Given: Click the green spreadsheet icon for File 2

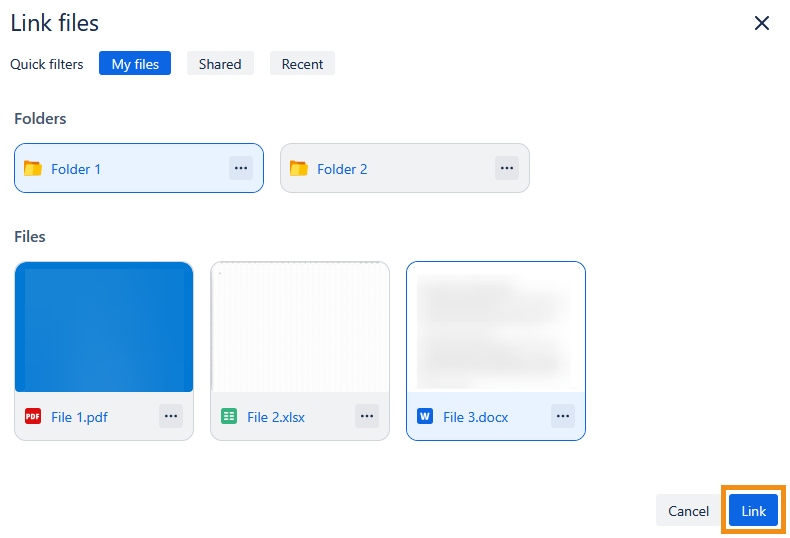Looking at the screenshot, I should [x=229, y=417].
